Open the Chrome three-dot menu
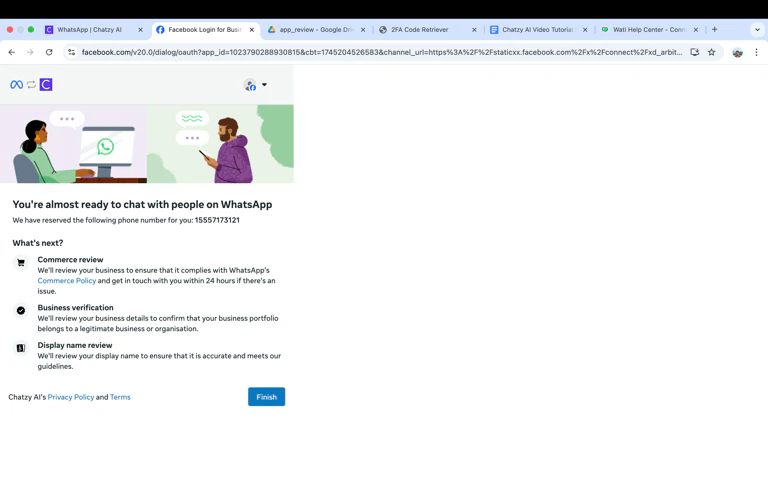 click(756, 52)
